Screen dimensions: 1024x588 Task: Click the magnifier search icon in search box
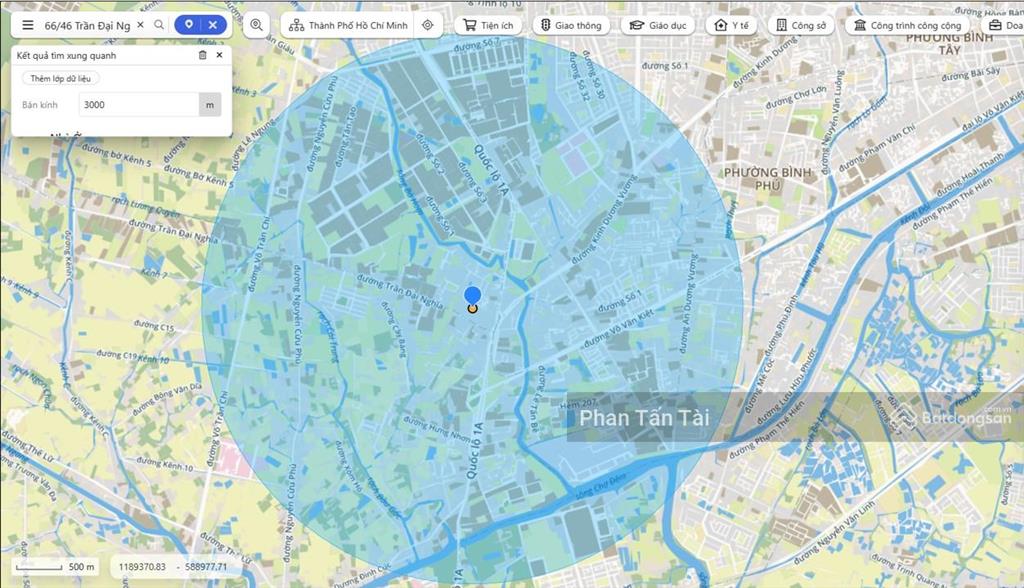click(159, 25)
